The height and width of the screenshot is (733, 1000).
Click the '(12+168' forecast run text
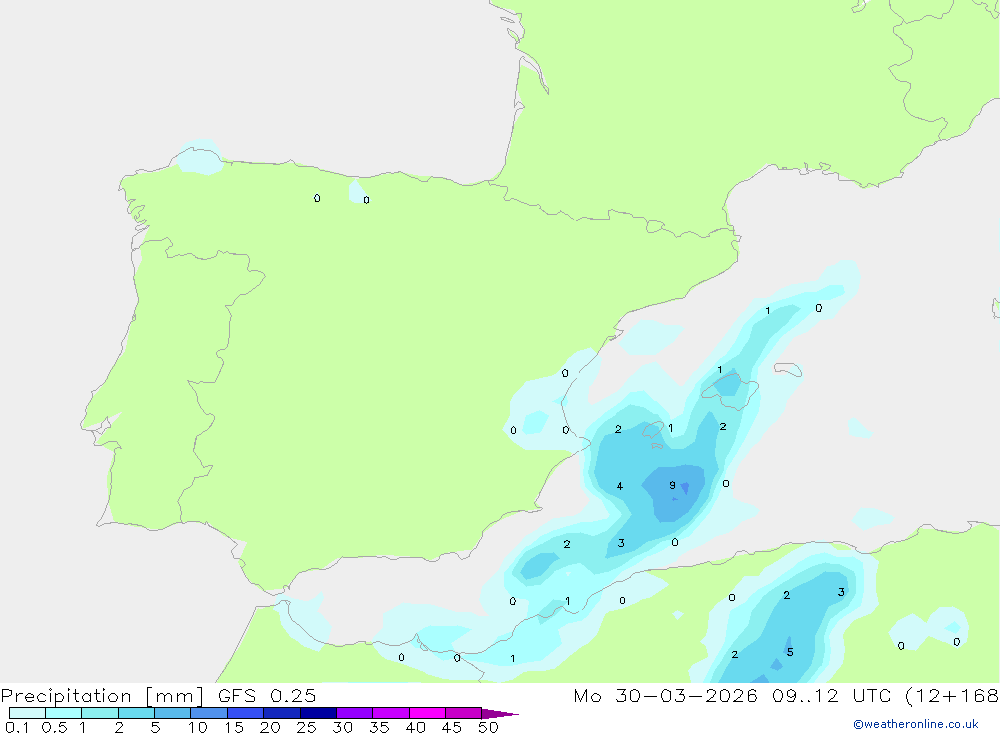click(x=952, y=696)
